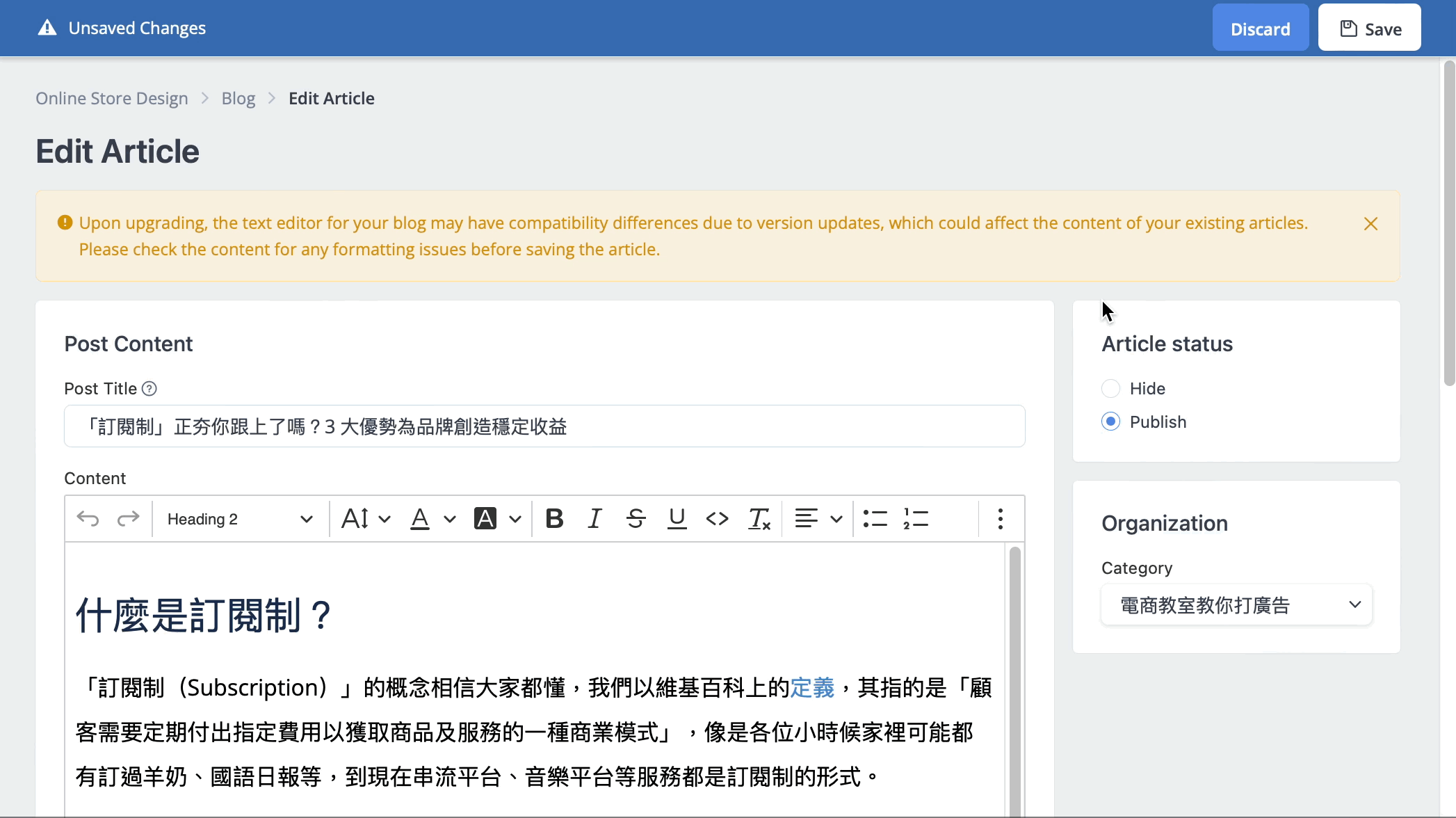Click the Post Title help icon
The width and height of the screenshot is (1456, 818).
click(149, 389)
